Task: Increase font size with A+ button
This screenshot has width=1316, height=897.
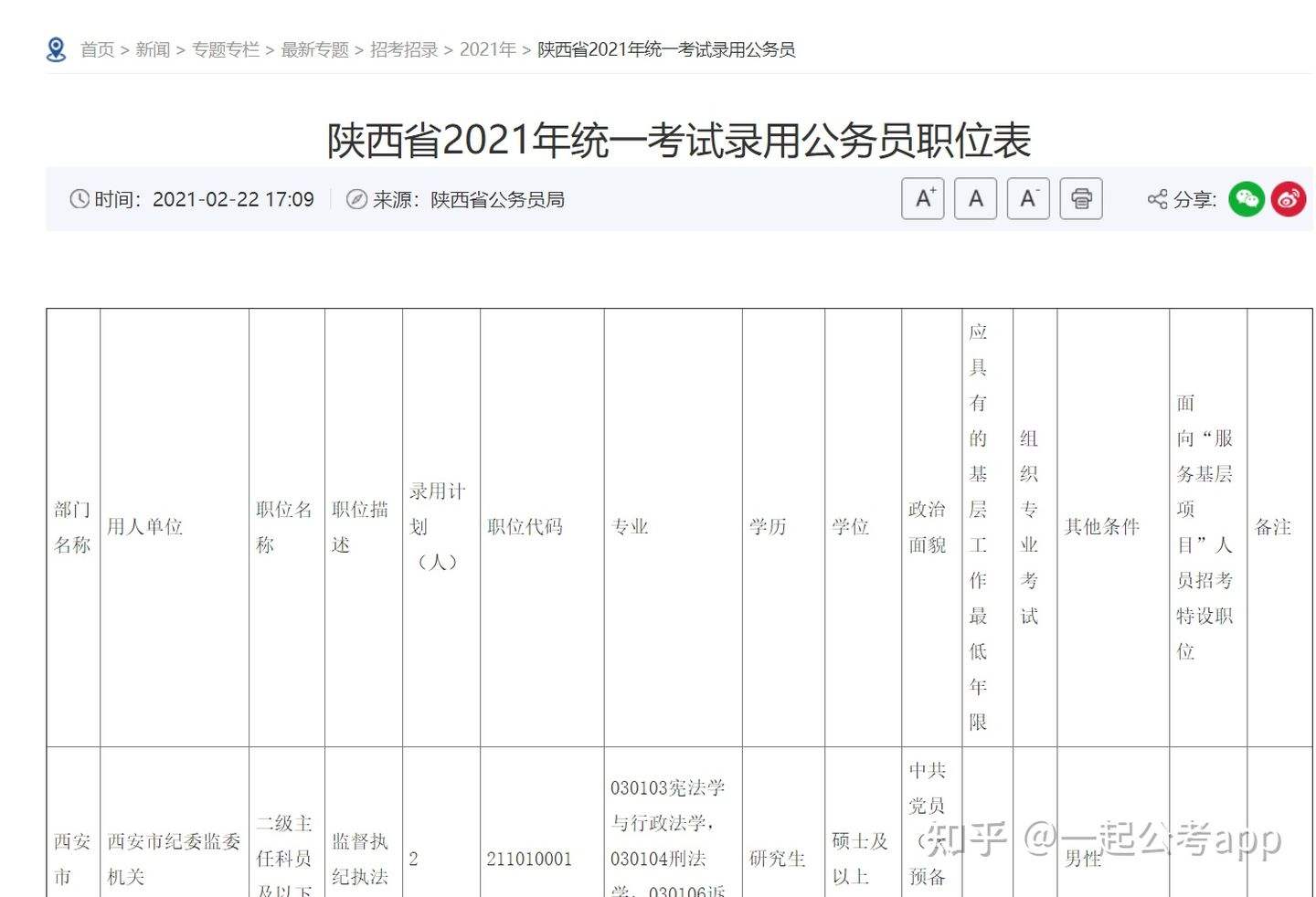Action: point(923,198)
